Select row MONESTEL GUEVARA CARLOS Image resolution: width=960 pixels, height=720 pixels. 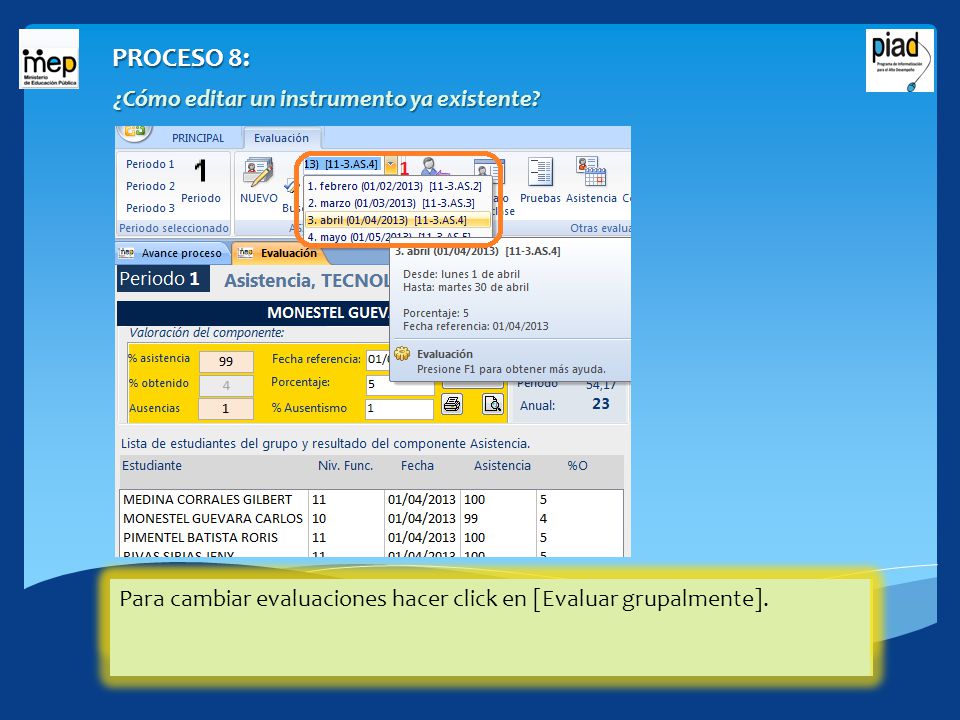371,519
